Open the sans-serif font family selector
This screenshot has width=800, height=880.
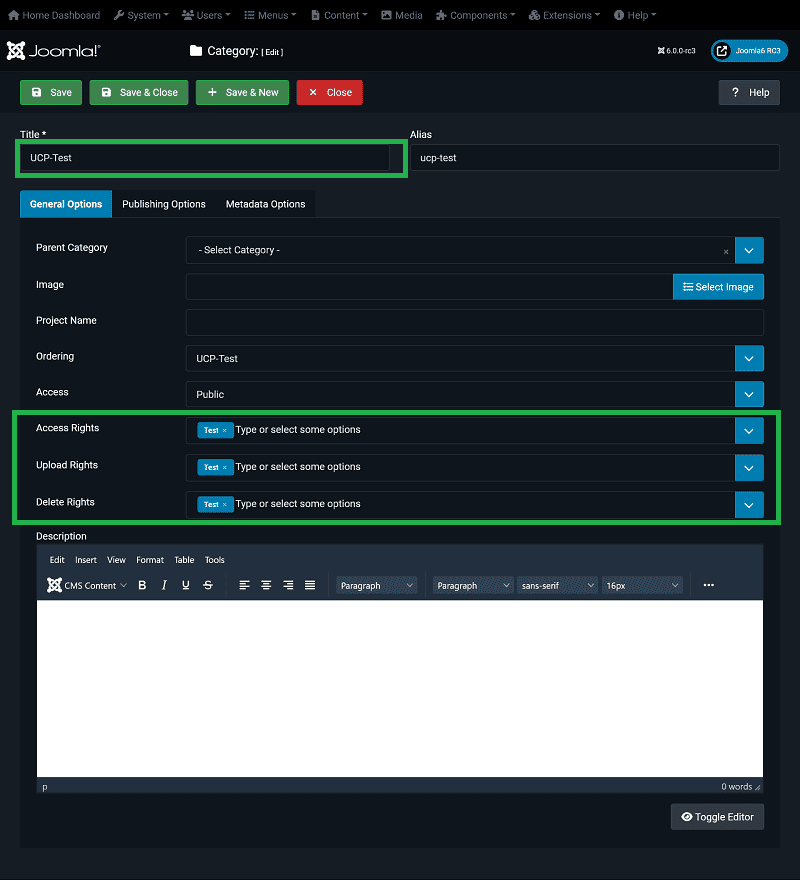point(558,585)
